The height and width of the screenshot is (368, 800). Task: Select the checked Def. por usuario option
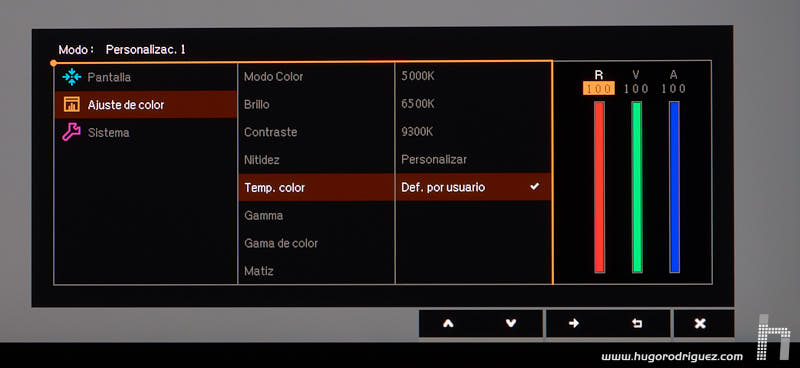[473, 187]
